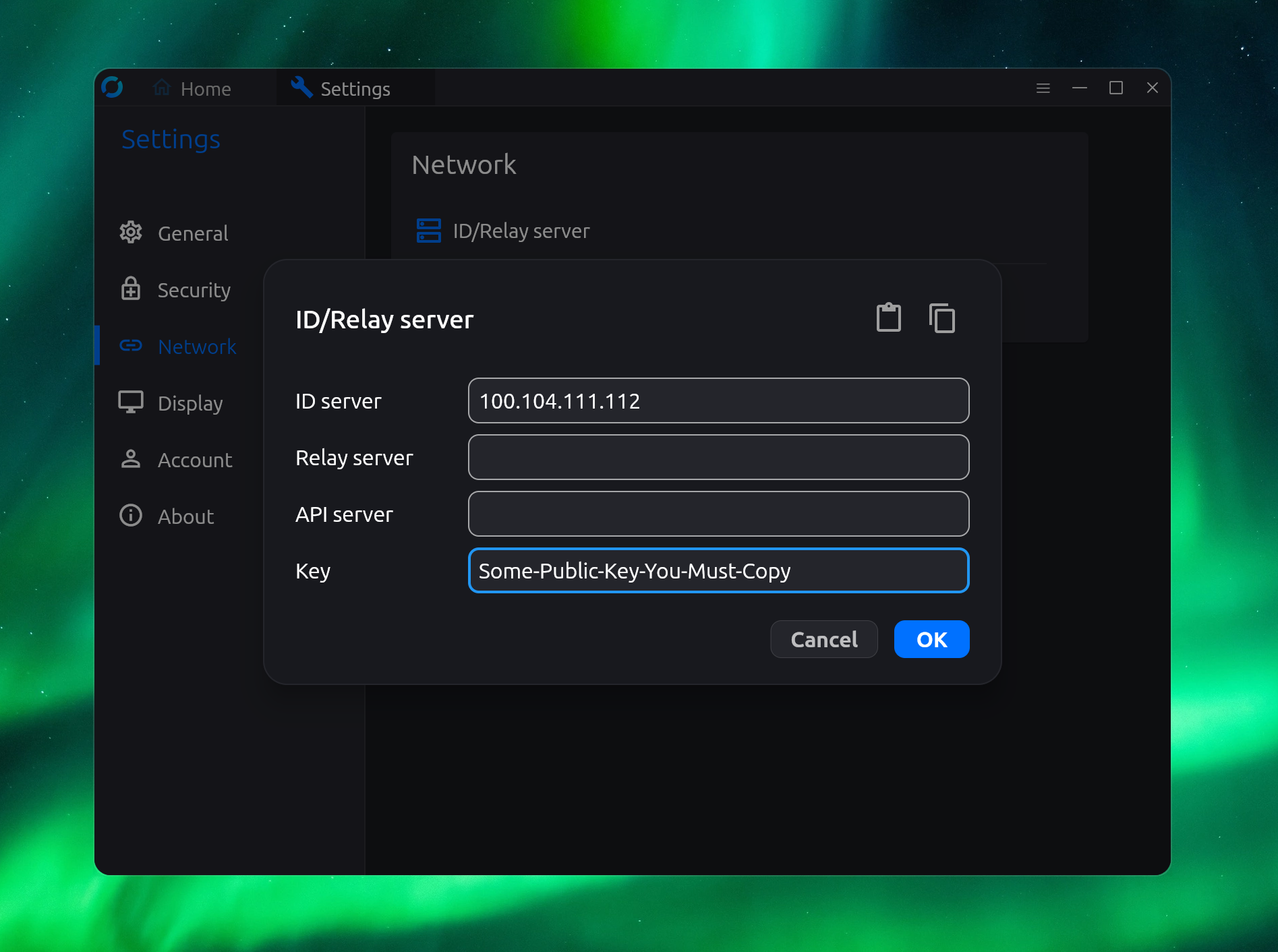This screenshot has height=952, width=1278.
Task: Click the paste from clipboard icon
Action: pyautogui.click(x=888, y=318)
